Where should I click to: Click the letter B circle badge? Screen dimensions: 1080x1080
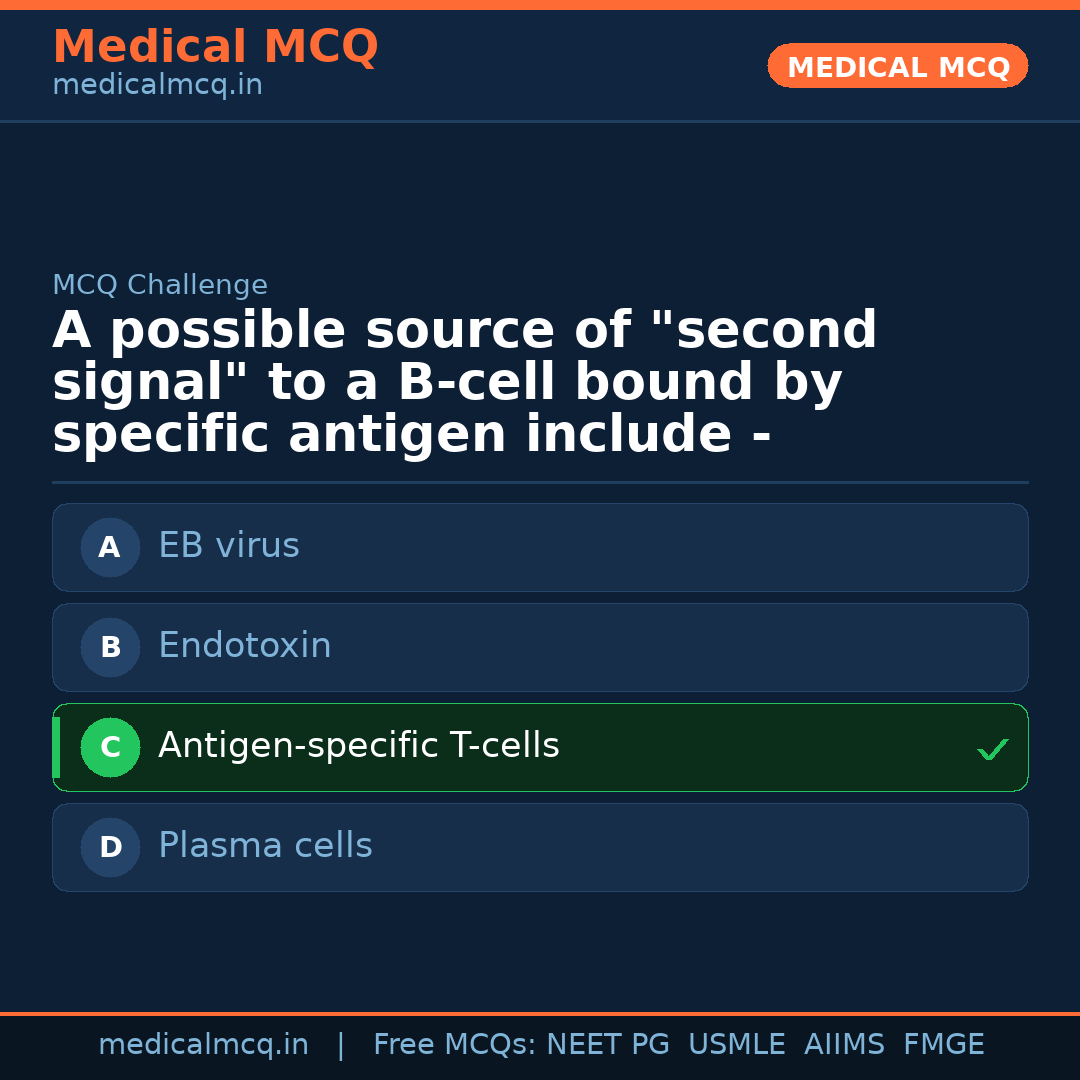coord(110,647)
